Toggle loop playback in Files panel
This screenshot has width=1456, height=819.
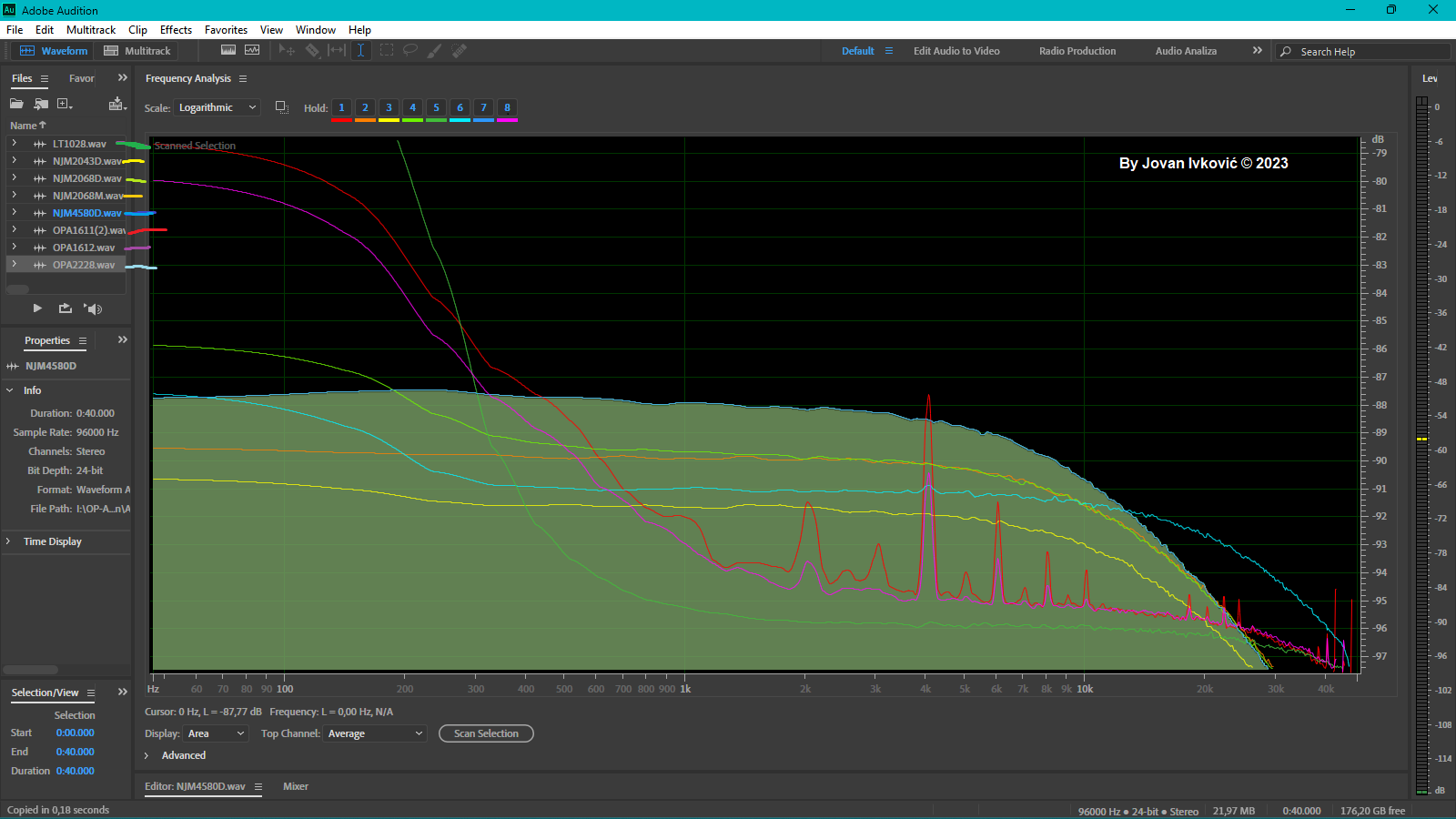tap(66, 308)
